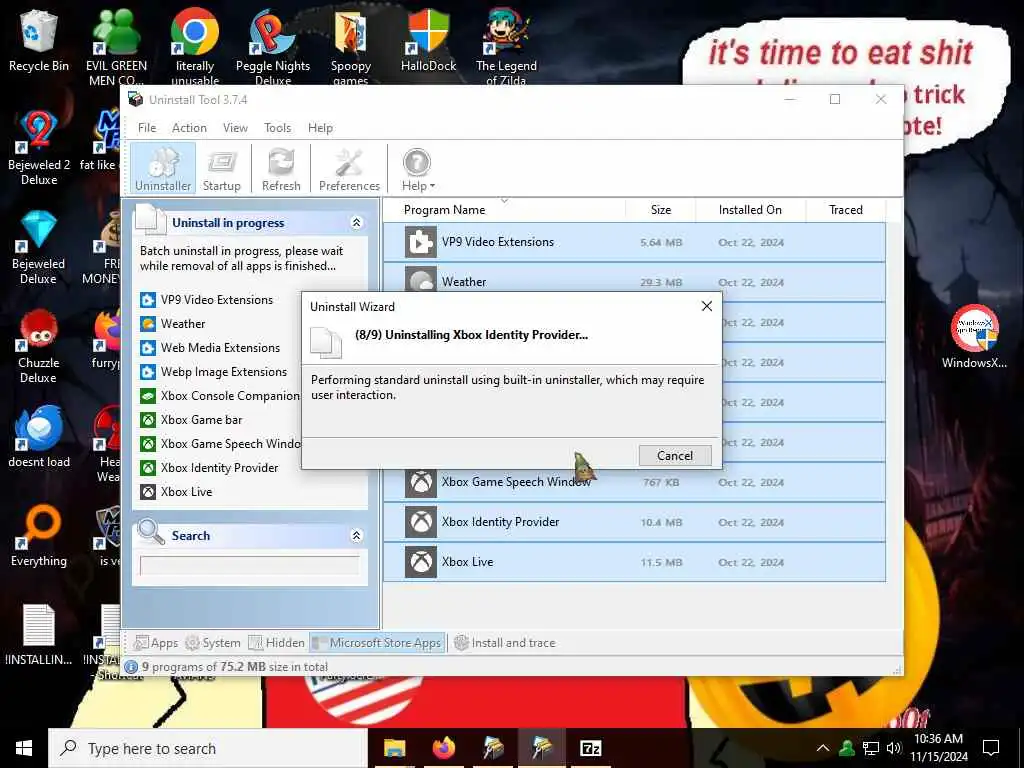Show hidden system tray icons
Viewport: 1024px width, 768px height.
(x=823, y=748)
